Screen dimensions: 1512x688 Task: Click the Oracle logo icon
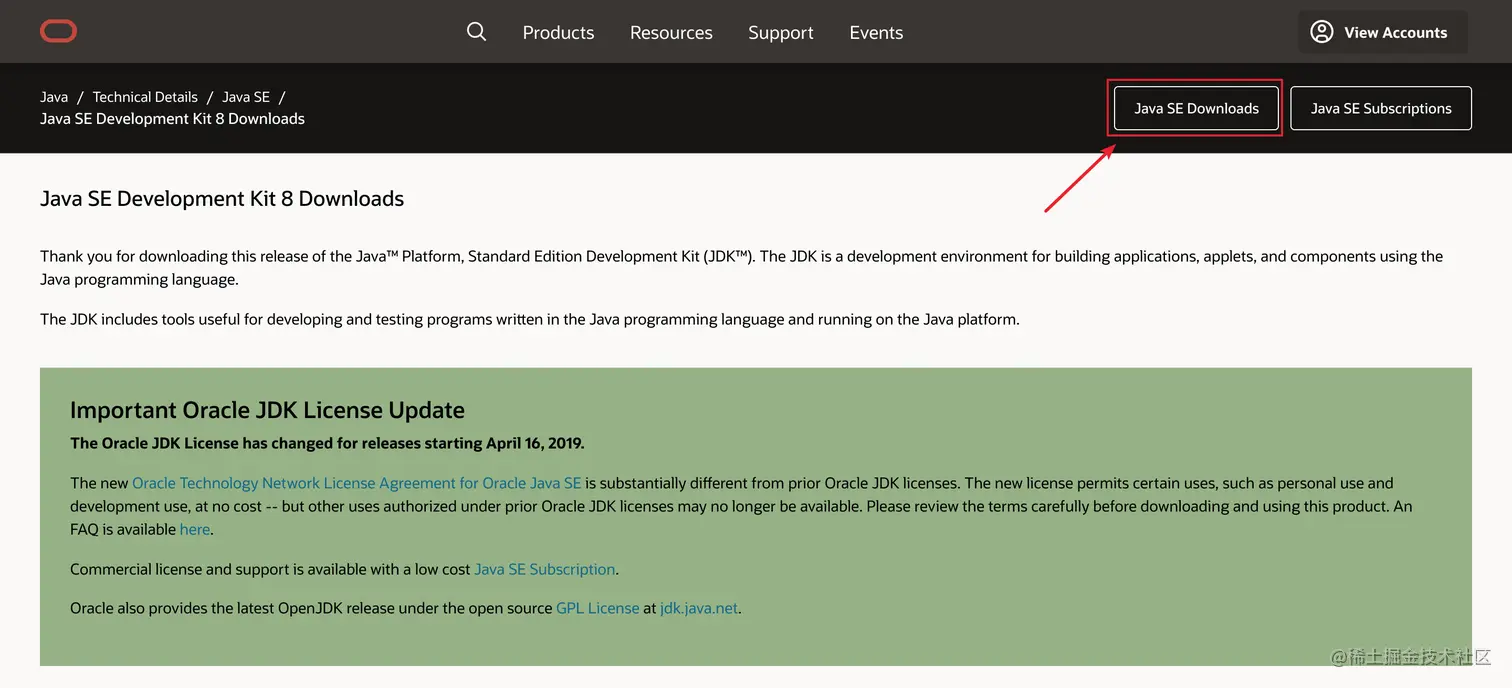click(x=59, y=32)
